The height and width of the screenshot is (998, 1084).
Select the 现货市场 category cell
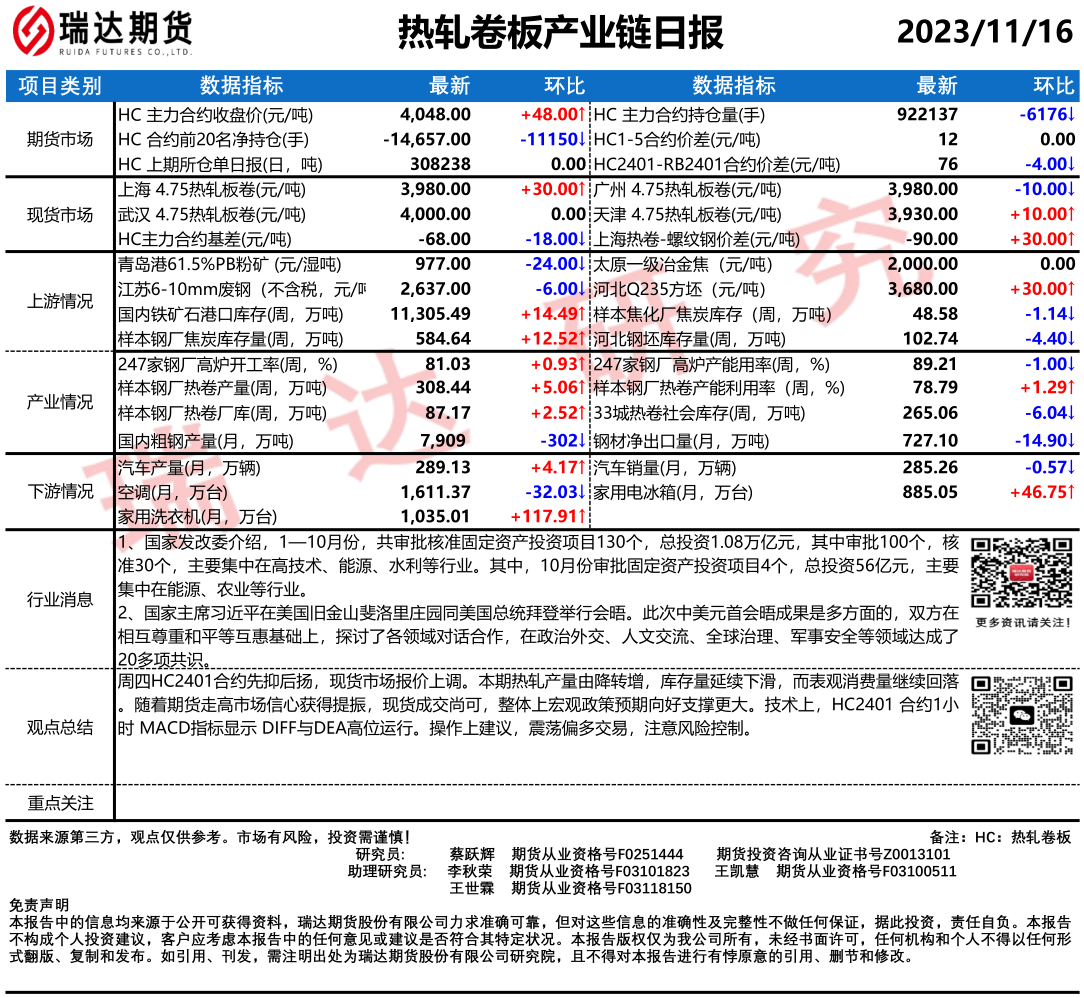coord(60,214)
